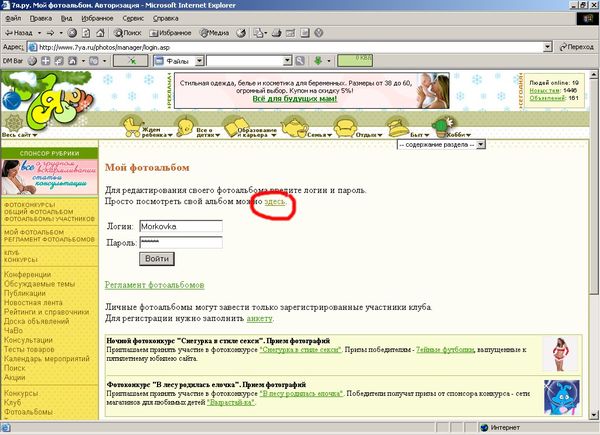This screenshot has height=435, width=600.
Task: Click the teapot icon for Семья section
Action: pos(295,124)
